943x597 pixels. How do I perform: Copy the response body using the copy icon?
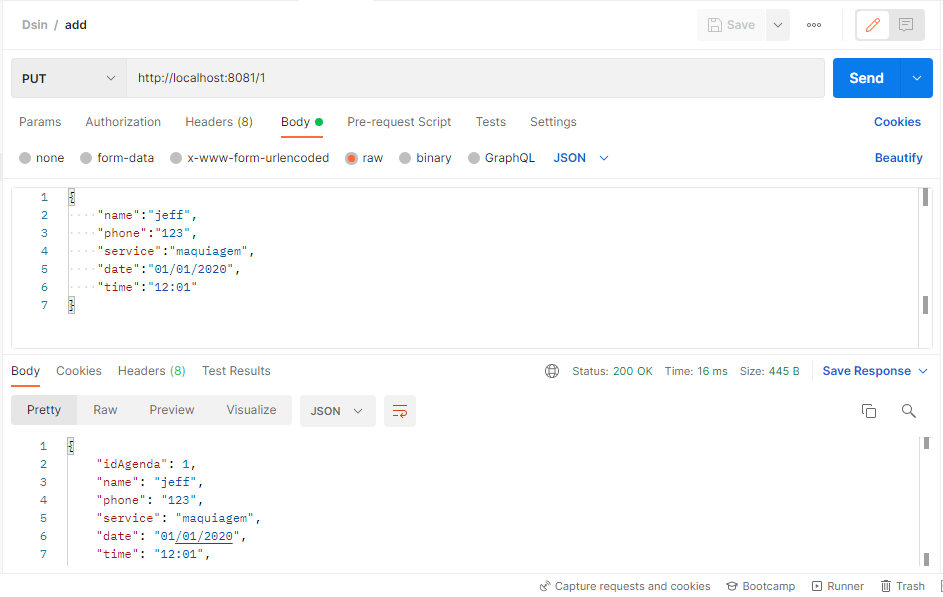click(869, 410)
